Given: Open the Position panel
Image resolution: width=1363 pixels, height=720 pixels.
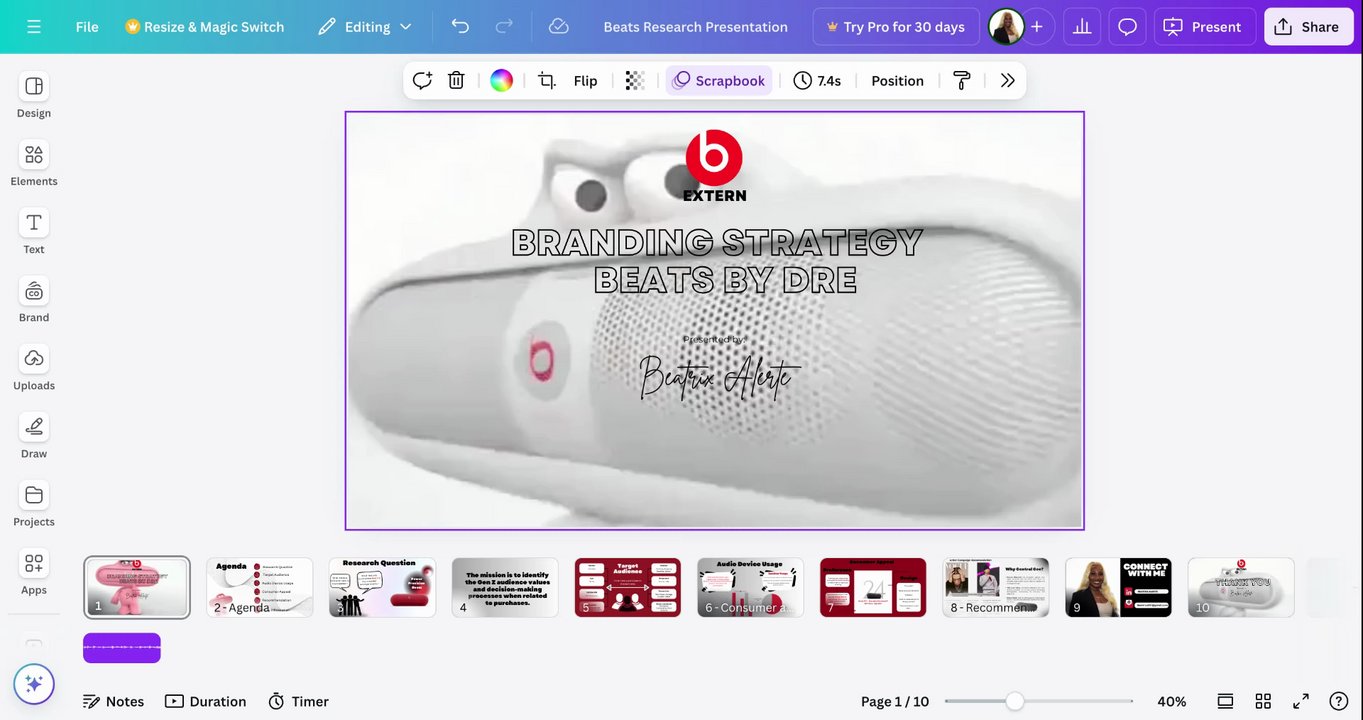Looking at the screenshot, I should pos(897,81).
